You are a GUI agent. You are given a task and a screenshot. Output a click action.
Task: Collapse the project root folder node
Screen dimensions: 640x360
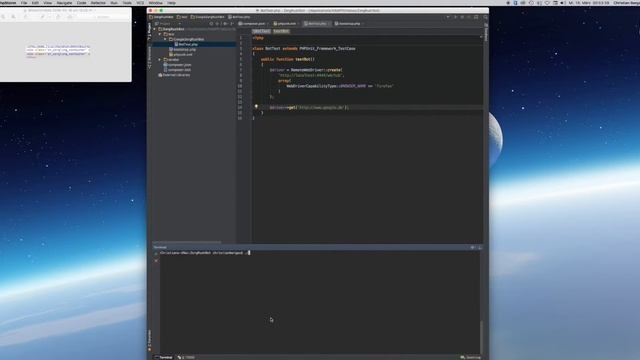tap(155, 29)
